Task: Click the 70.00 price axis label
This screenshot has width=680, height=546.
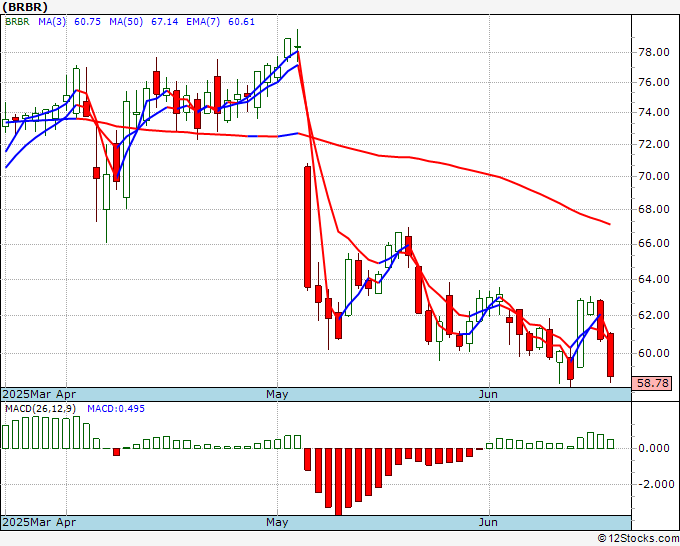Action: 654,176
